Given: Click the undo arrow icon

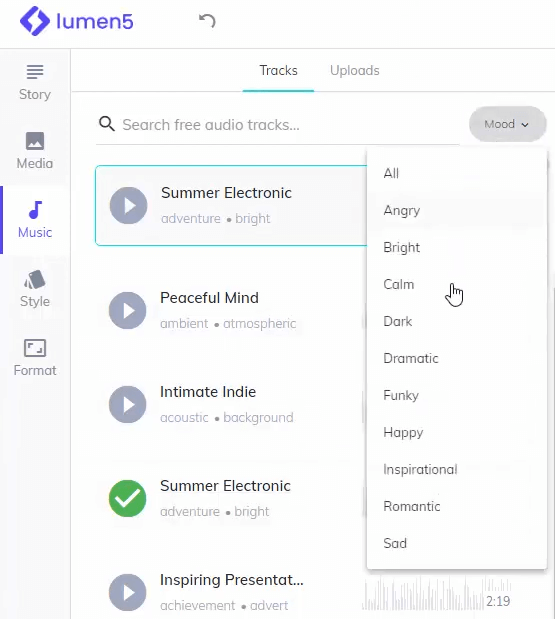Looking at the screenshot, I should [x=207, y=21].
